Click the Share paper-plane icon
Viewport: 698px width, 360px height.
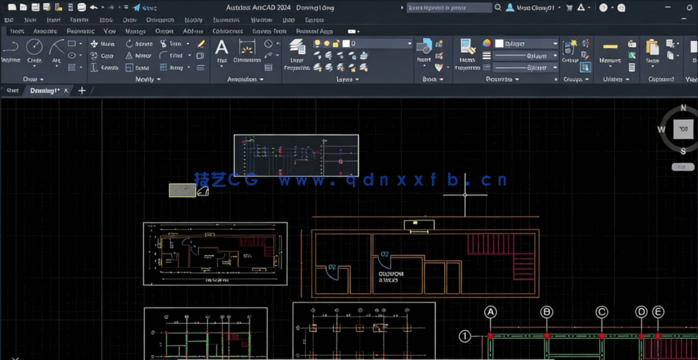click(x=137, y=8)
